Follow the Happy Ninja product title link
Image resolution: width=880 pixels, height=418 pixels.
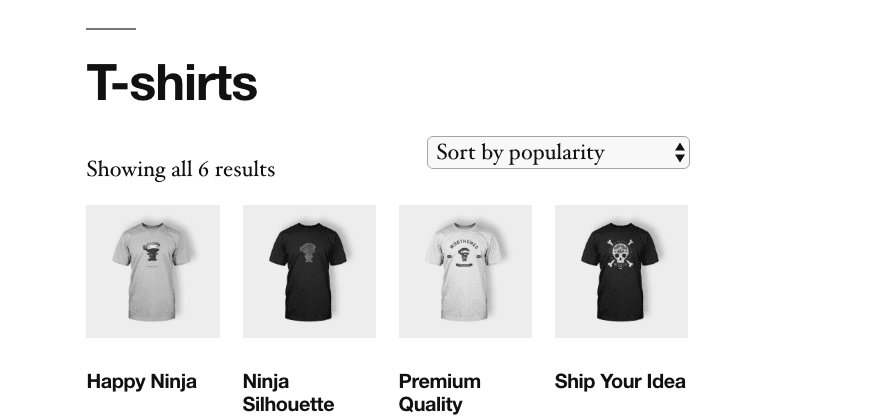pos(142,381)
